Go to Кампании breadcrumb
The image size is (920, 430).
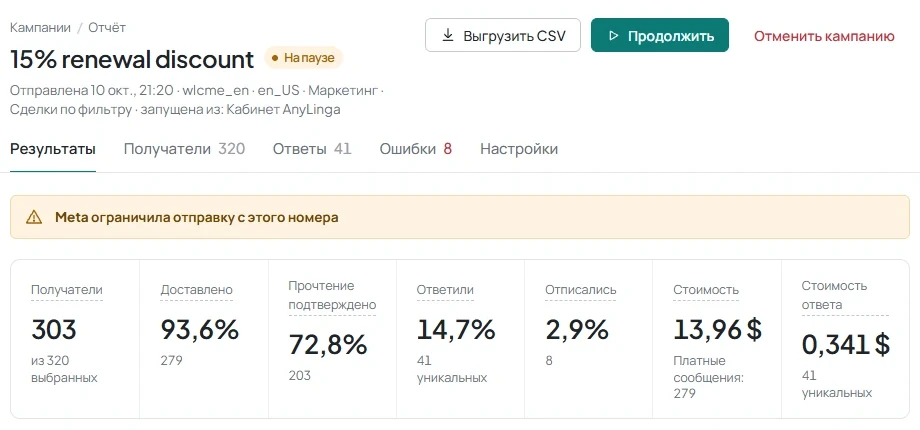coord(40,28)
